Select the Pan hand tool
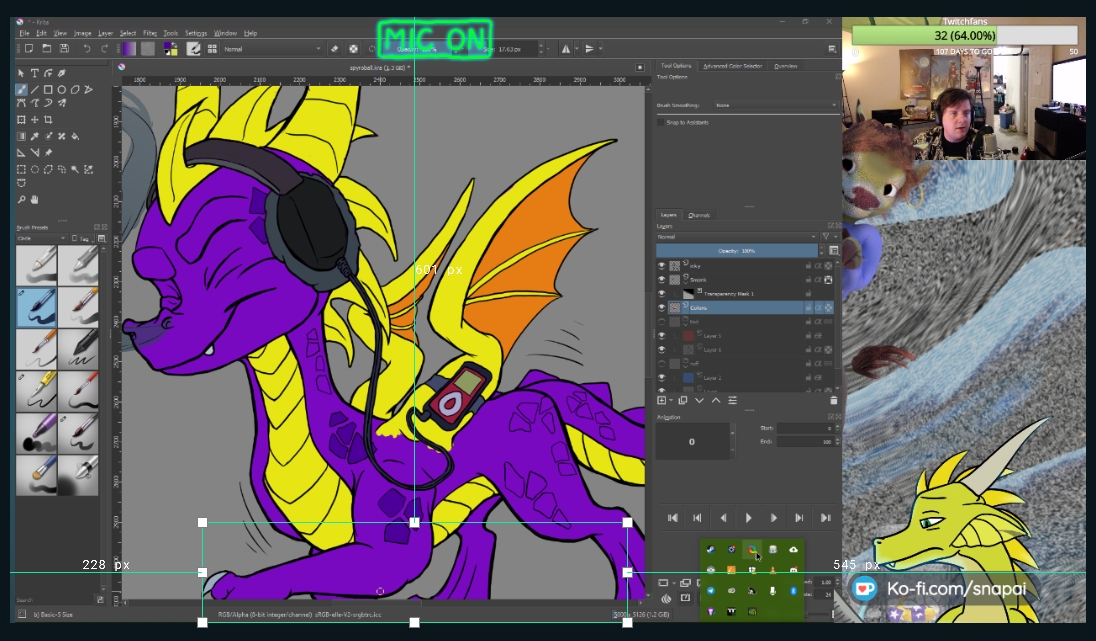 34,200
